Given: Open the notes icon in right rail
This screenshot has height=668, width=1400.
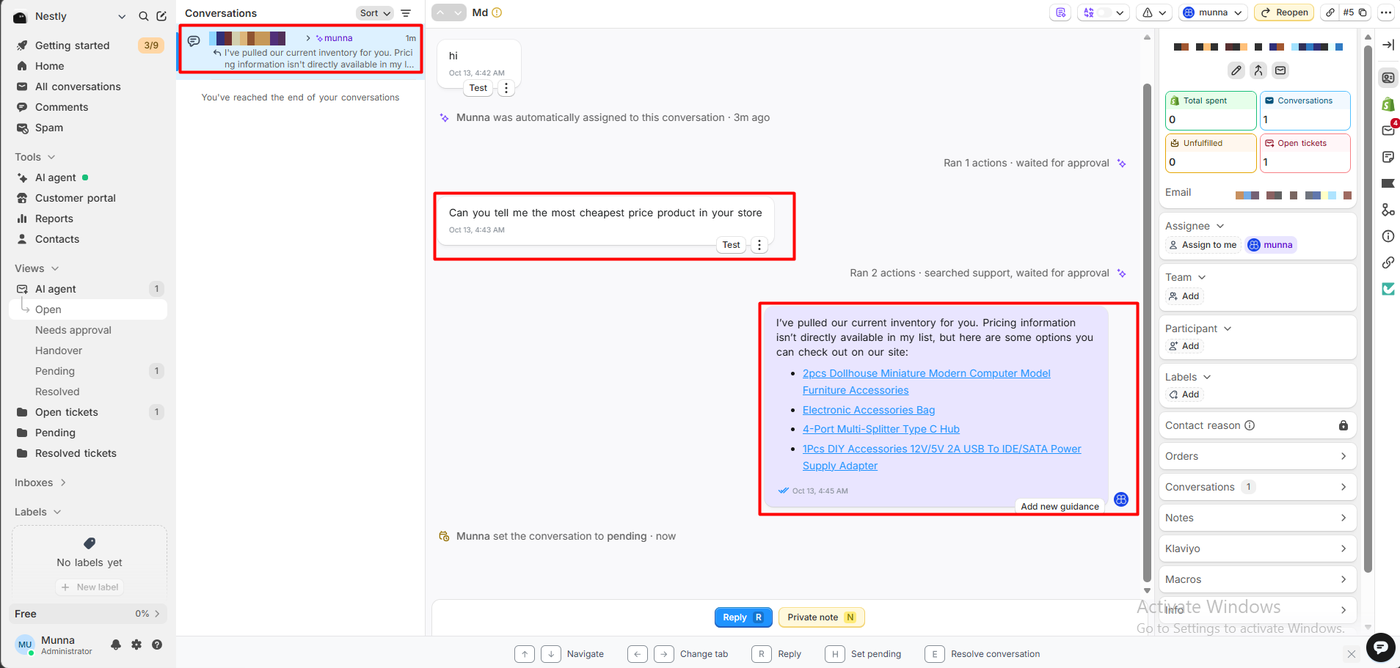Looking at the screenshot, I should pos(1388,157).
